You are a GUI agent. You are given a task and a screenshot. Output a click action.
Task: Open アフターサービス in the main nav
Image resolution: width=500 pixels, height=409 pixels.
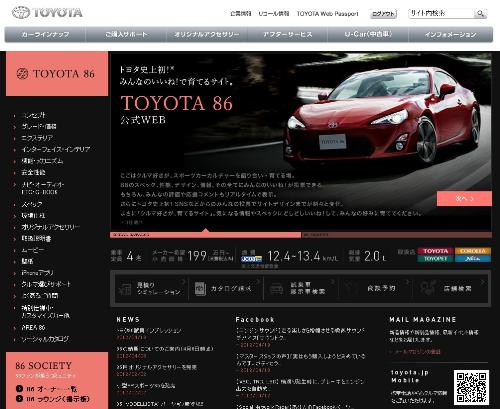pyautogui.click(x=287, y=34)
